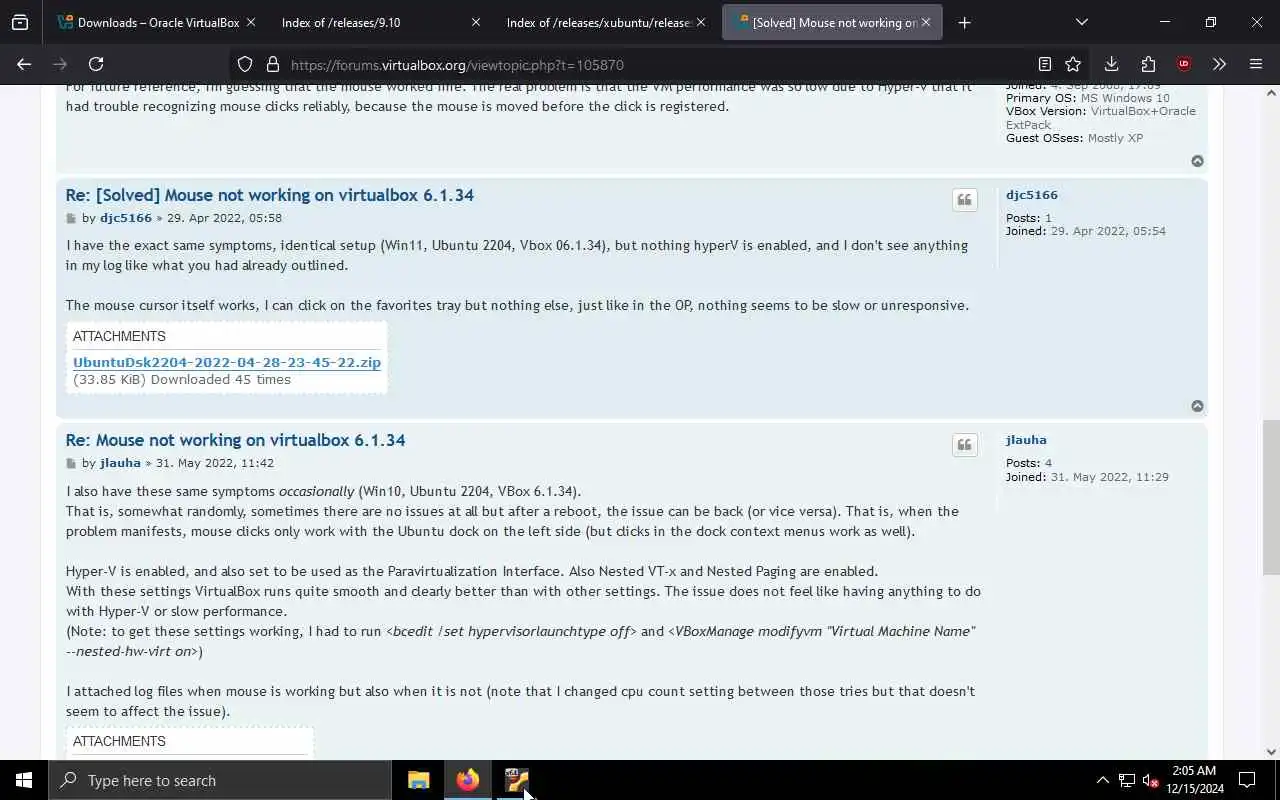Click post date '31. May 2022, 11:42'

pos(215,463)
